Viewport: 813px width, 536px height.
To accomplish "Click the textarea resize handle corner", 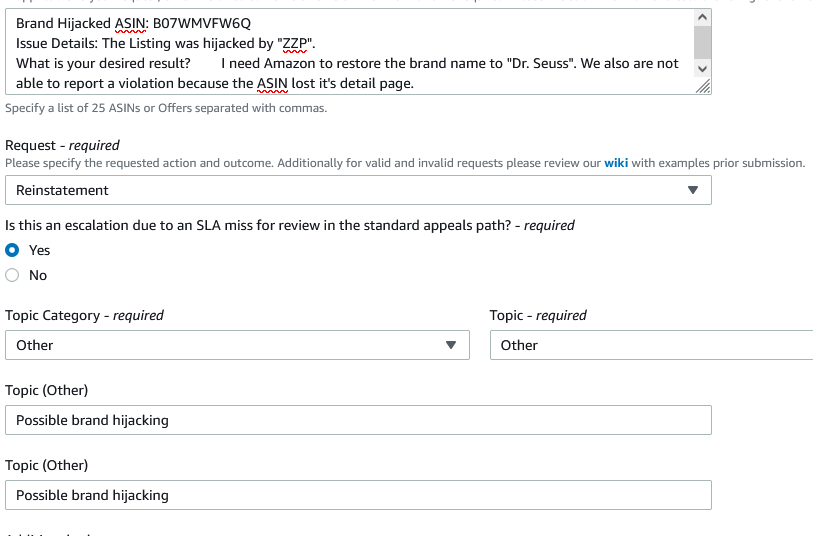I will pyautogui.click(x=704, y=87).
